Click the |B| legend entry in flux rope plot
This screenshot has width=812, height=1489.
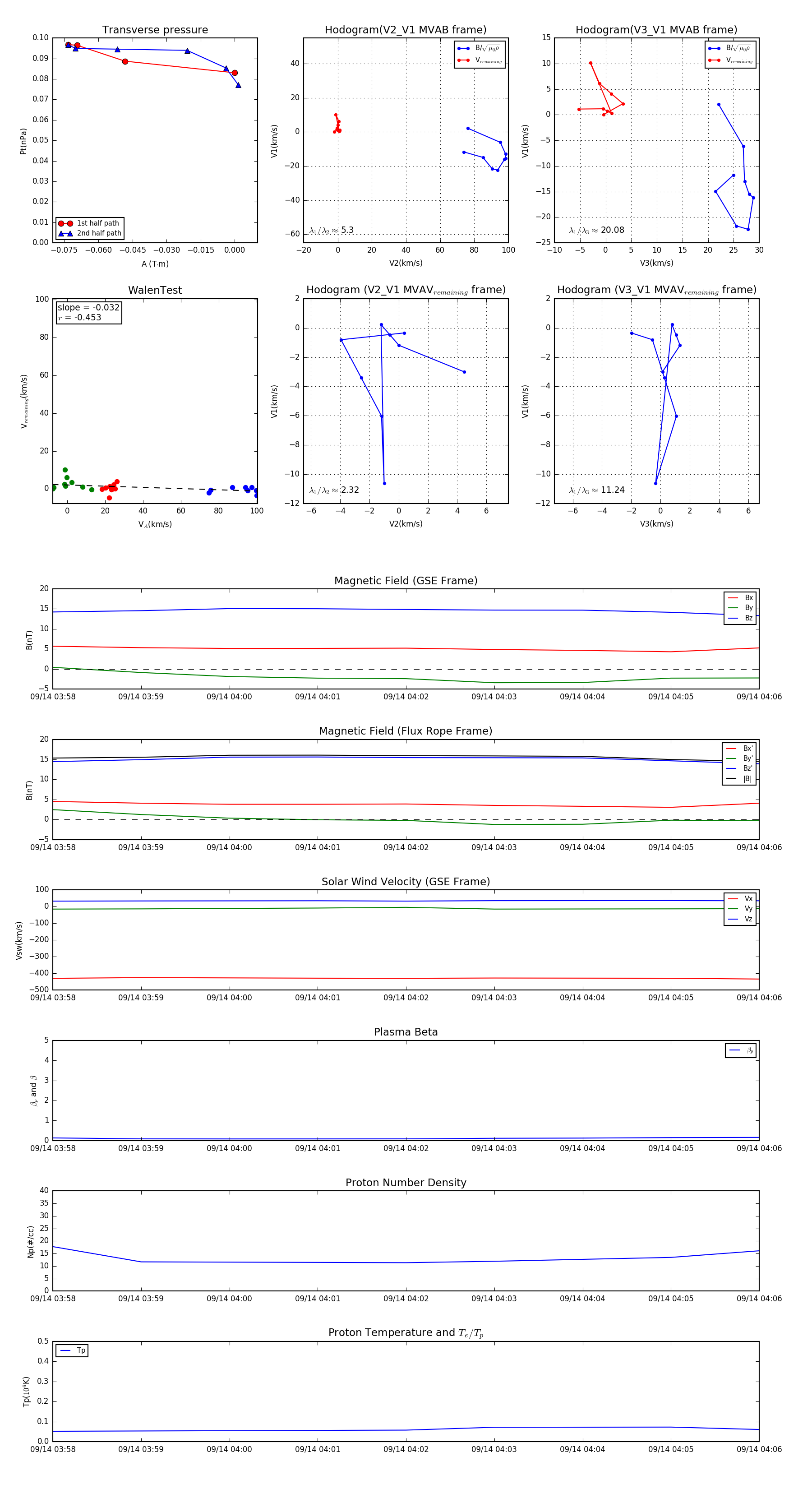coord(739,779)
